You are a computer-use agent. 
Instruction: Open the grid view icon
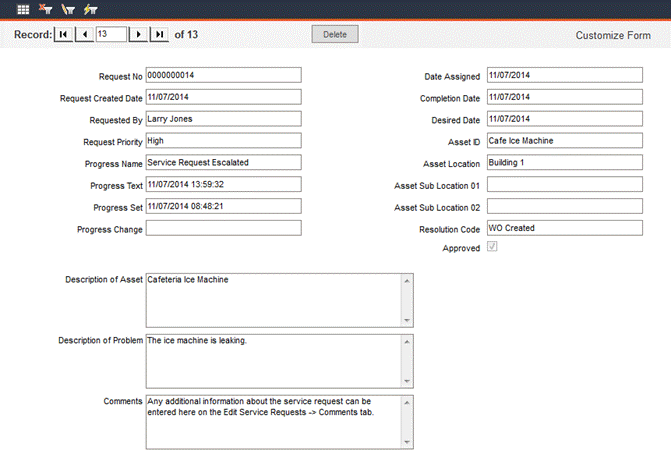23,8
